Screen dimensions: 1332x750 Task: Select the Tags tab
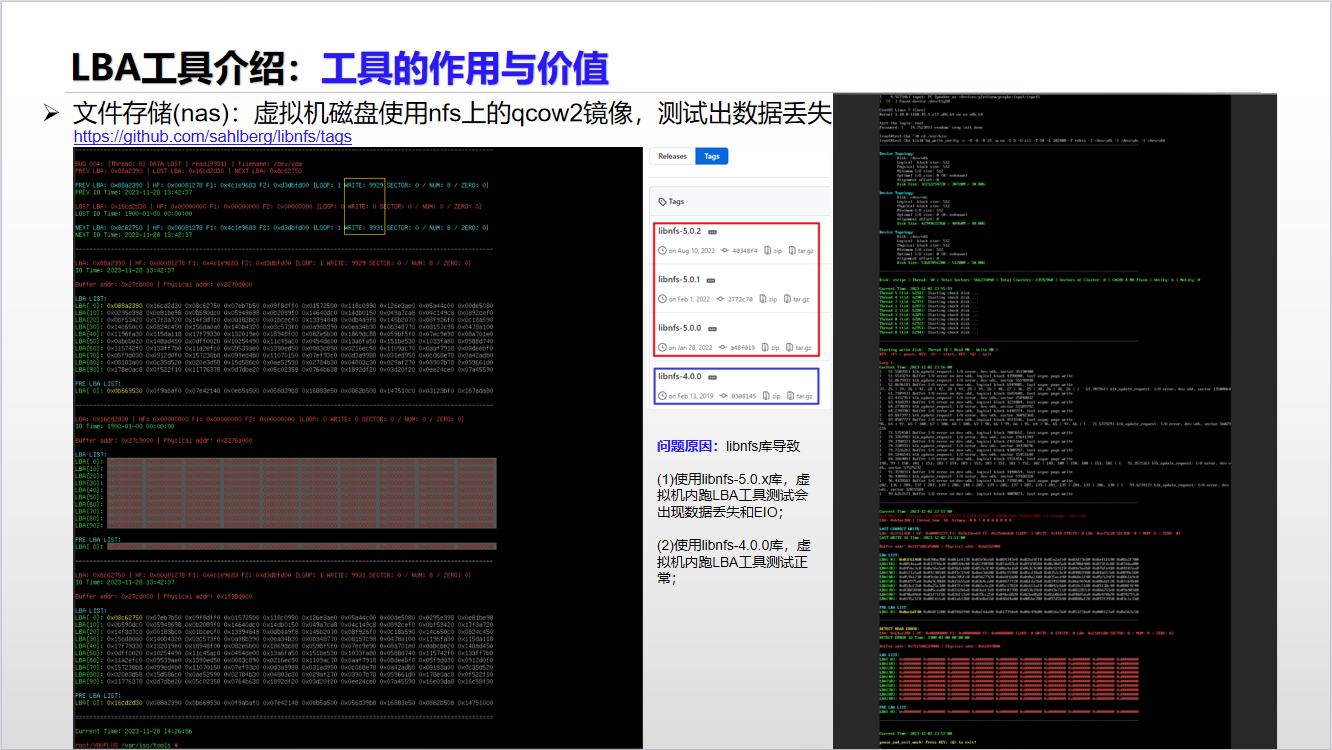coord(712,156)
